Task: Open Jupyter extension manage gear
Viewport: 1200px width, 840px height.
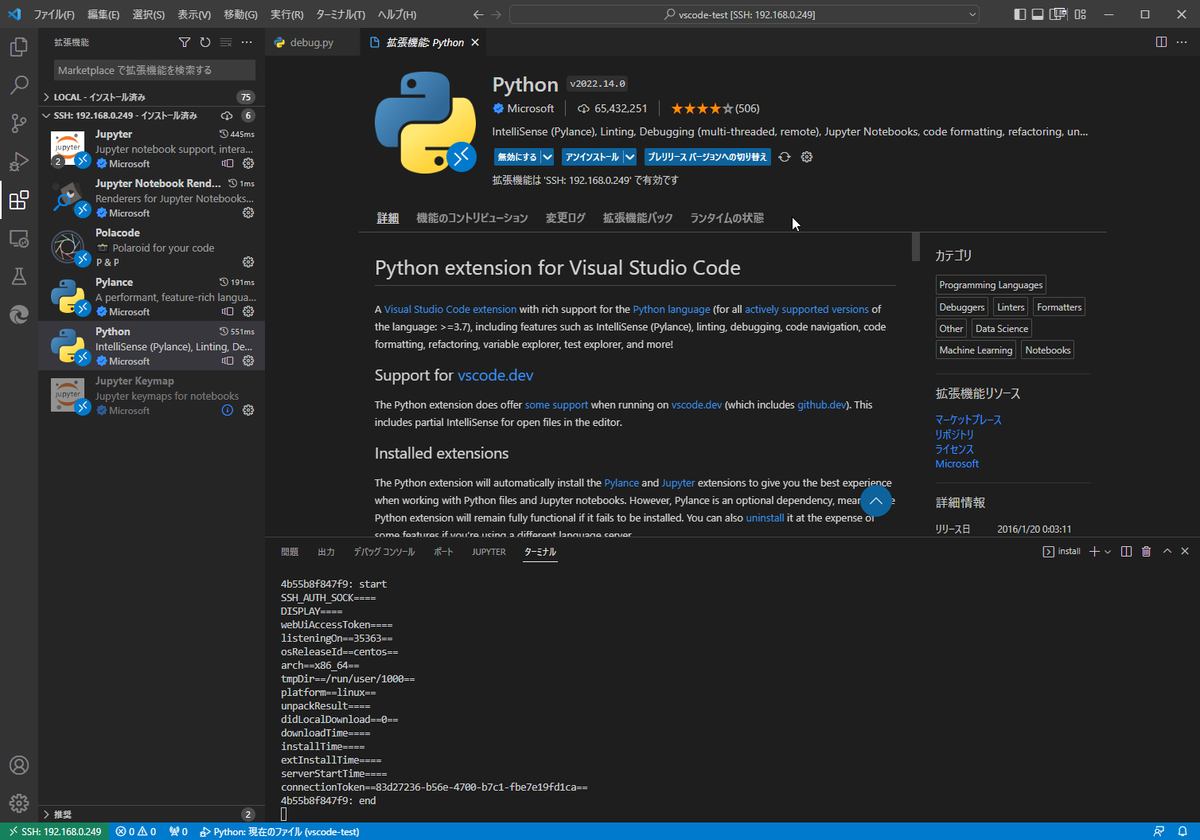Action: [248, 163]
